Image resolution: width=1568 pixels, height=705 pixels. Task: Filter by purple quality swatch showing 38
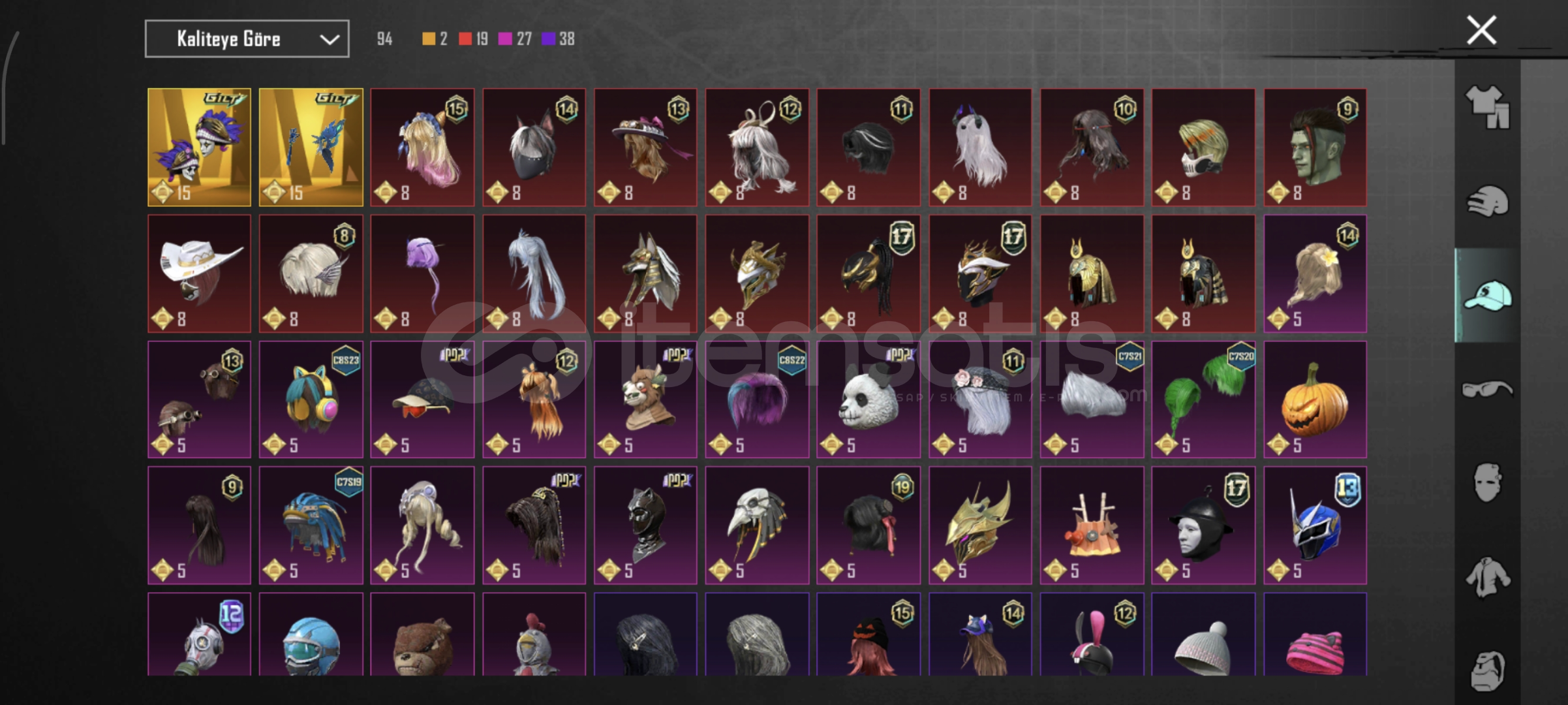point(558,39)
